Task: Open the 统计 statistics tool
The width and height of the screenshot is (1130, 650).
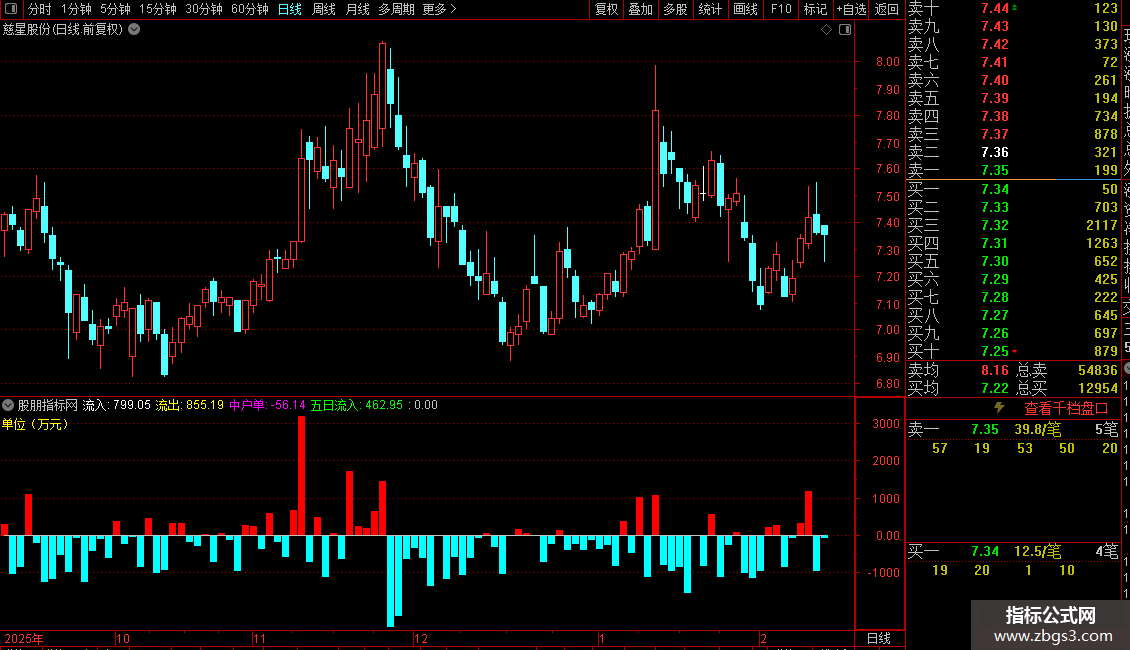Action: pos(710,9)
